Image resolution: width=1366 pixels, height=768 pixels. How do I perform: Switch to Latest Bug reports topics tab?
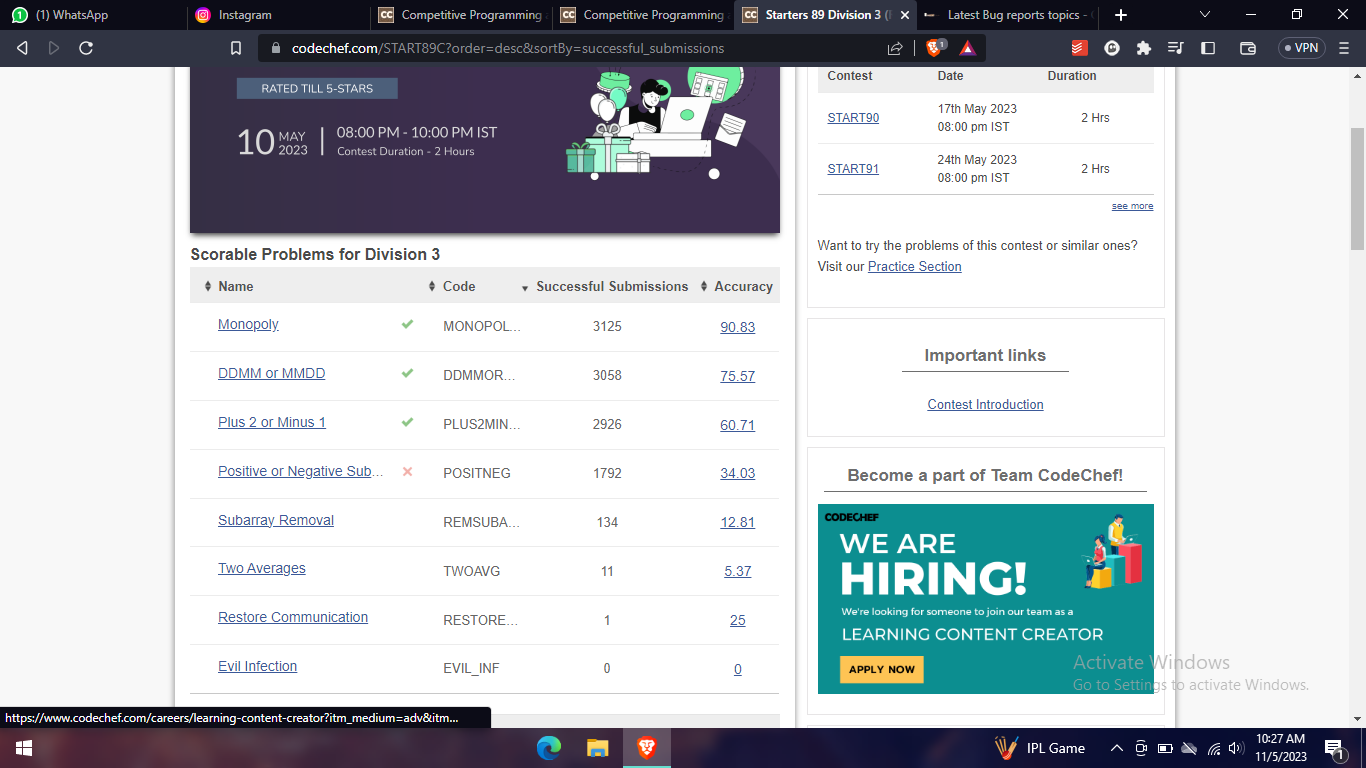click(1008, 15)
